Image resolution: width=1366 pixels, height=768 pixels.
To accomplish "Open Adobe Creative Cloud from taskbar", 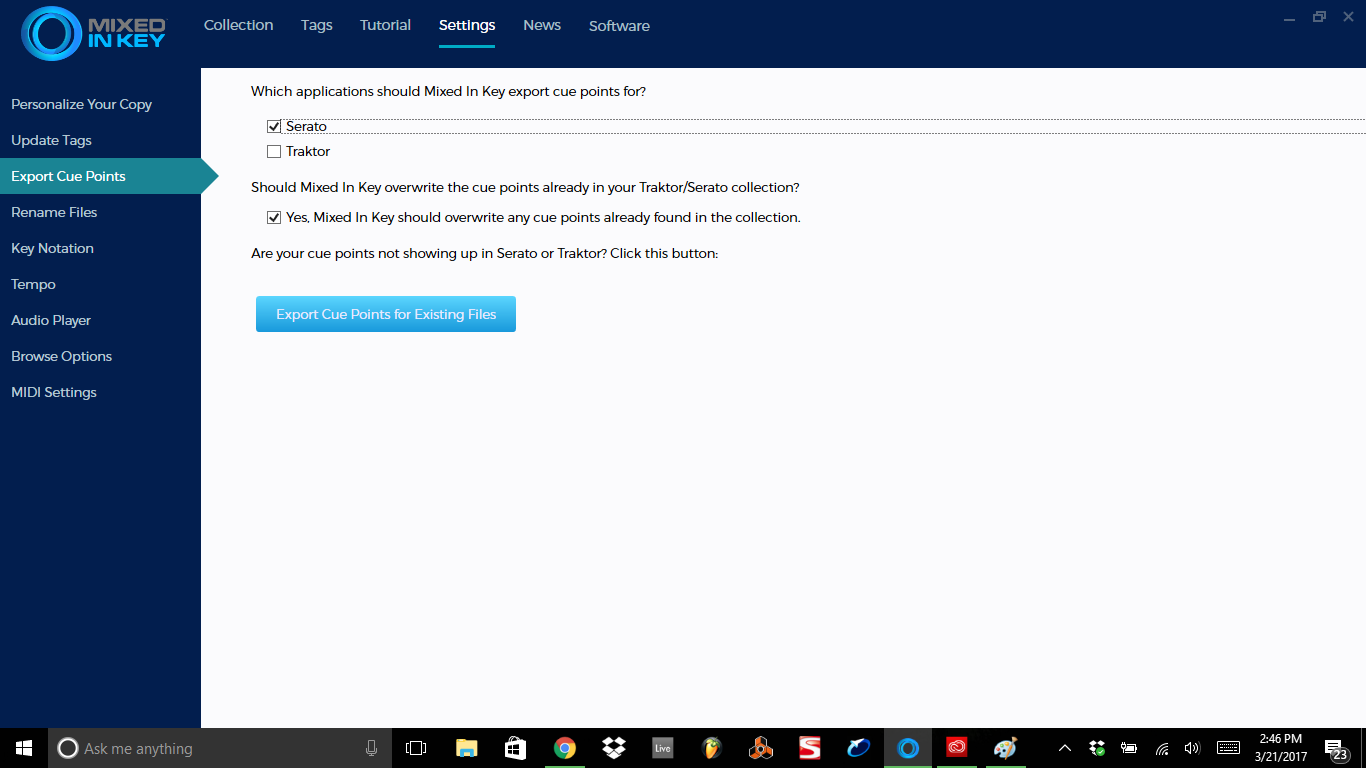I will pos(957,748).
